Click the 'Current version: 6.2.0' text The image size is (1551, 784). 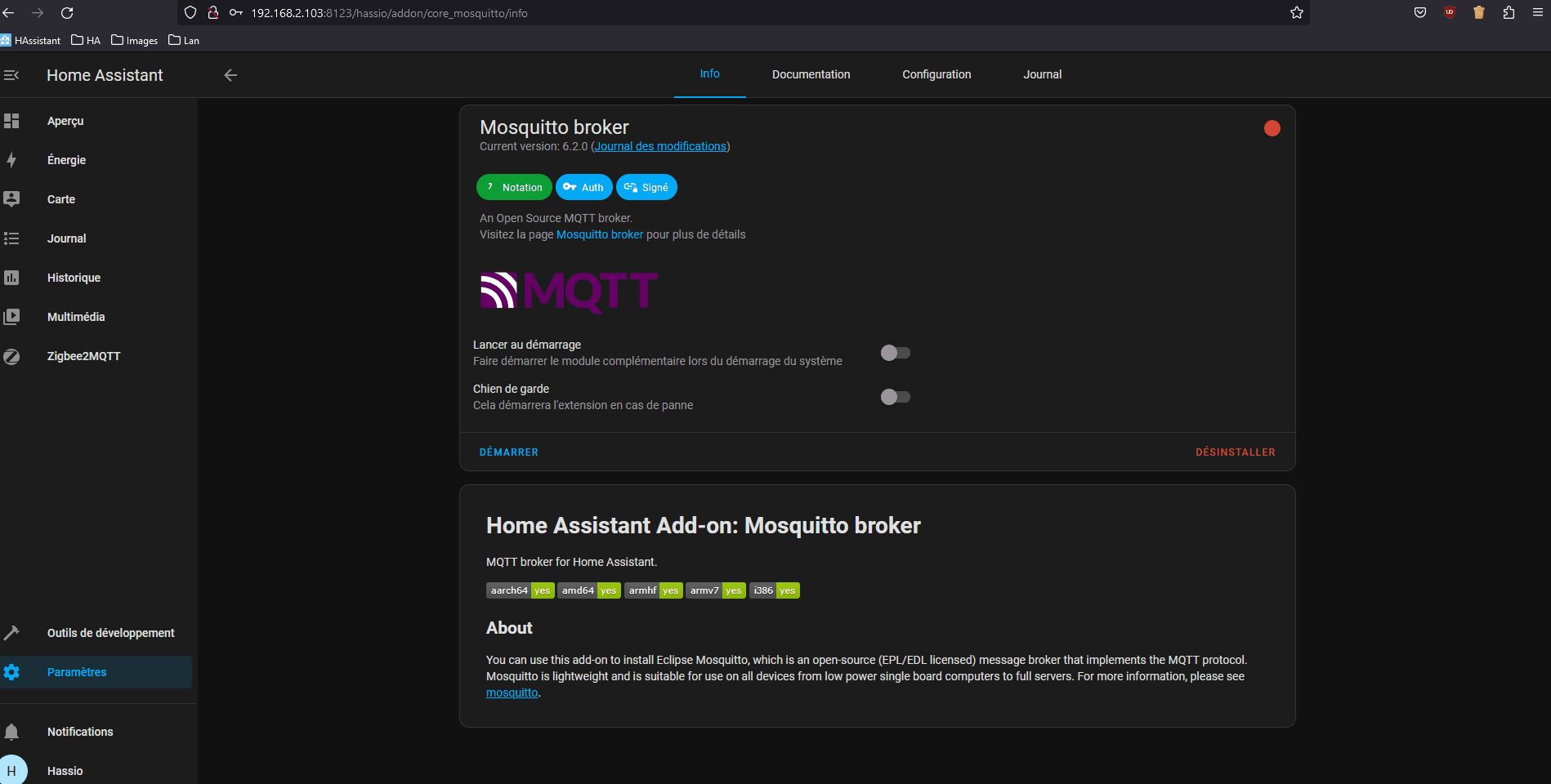click(534, 146)
